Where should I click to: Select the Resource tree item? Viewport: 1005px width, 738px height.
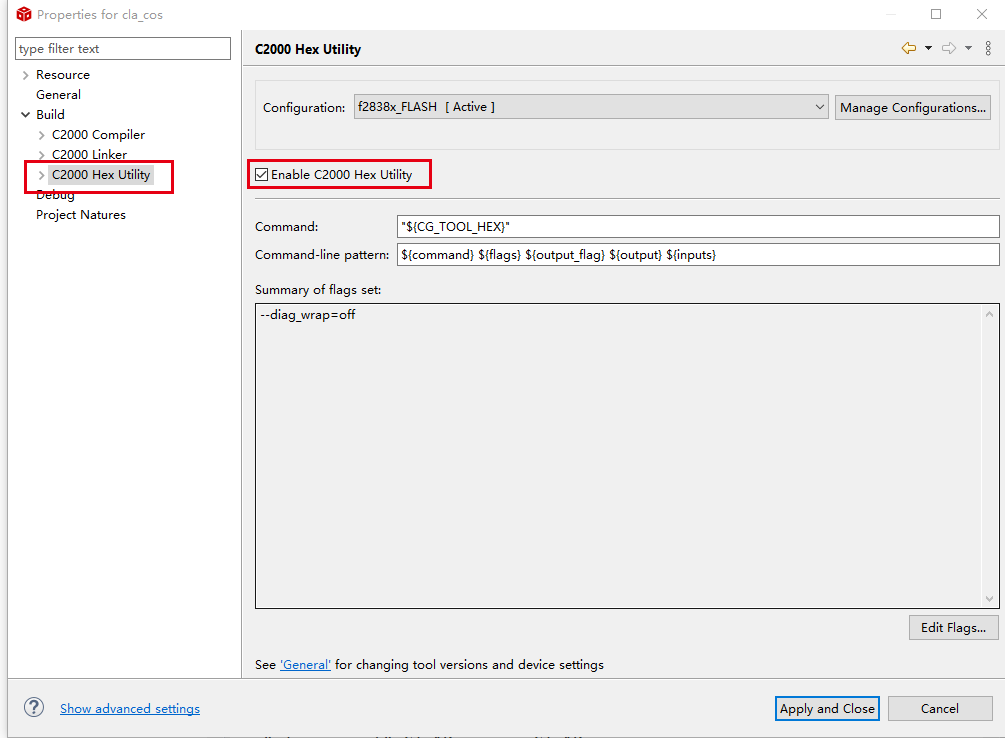63,74
